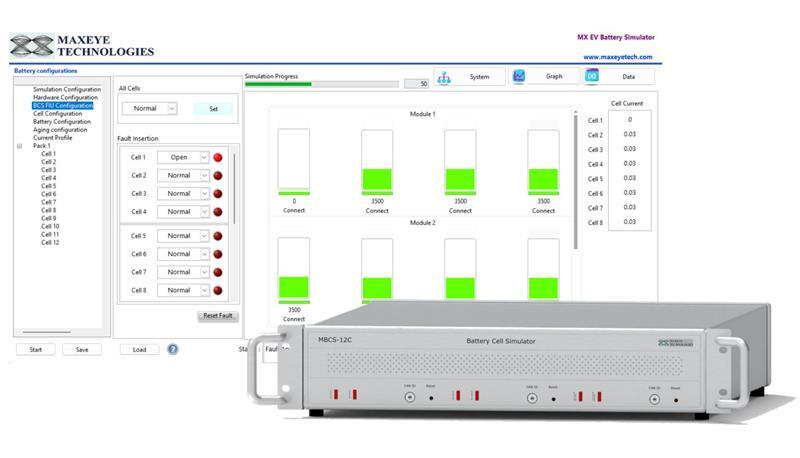Image resolution: width=800 pixels, height=458 pixels.
Task: Click the tree panel horizontal scrollbar
Action: 46,332
